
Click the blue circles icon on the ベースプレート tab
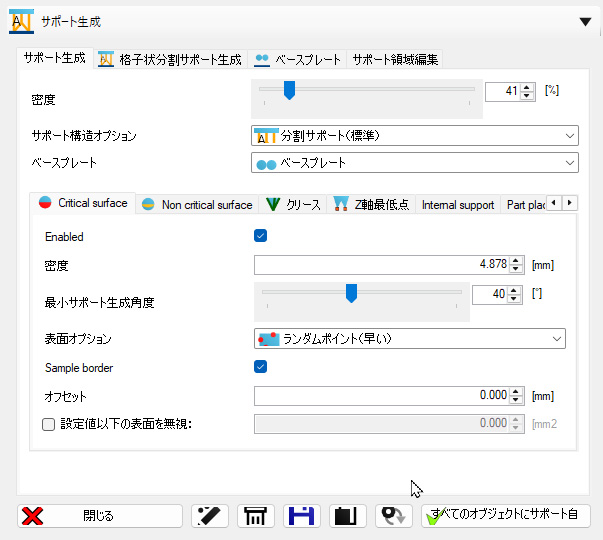(262, 59)
